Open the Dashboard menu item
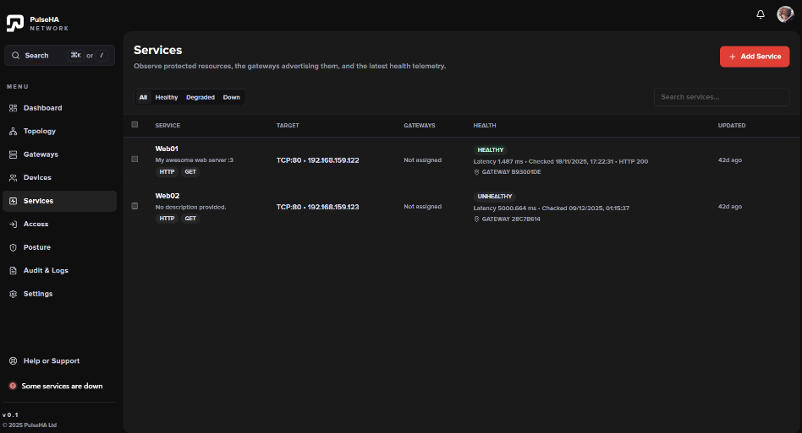The width and height of the screenshot is (802, 433). tap(60, 108)
